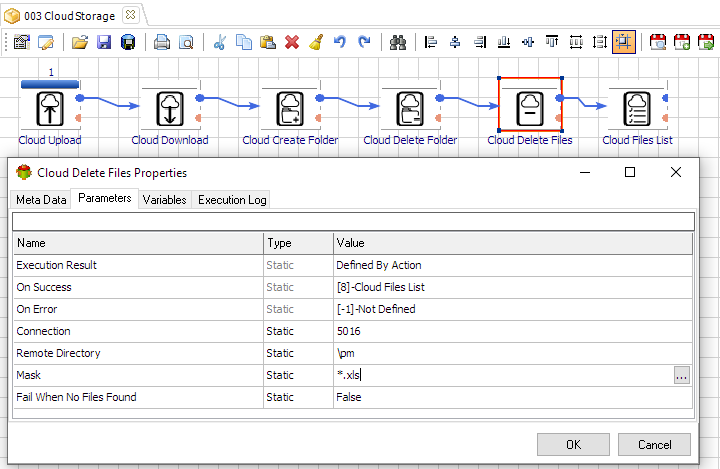720x469 pixels.
Task: Delete using the red X toolbar icon
Action: pyautogui.click(x=292, y=42)
